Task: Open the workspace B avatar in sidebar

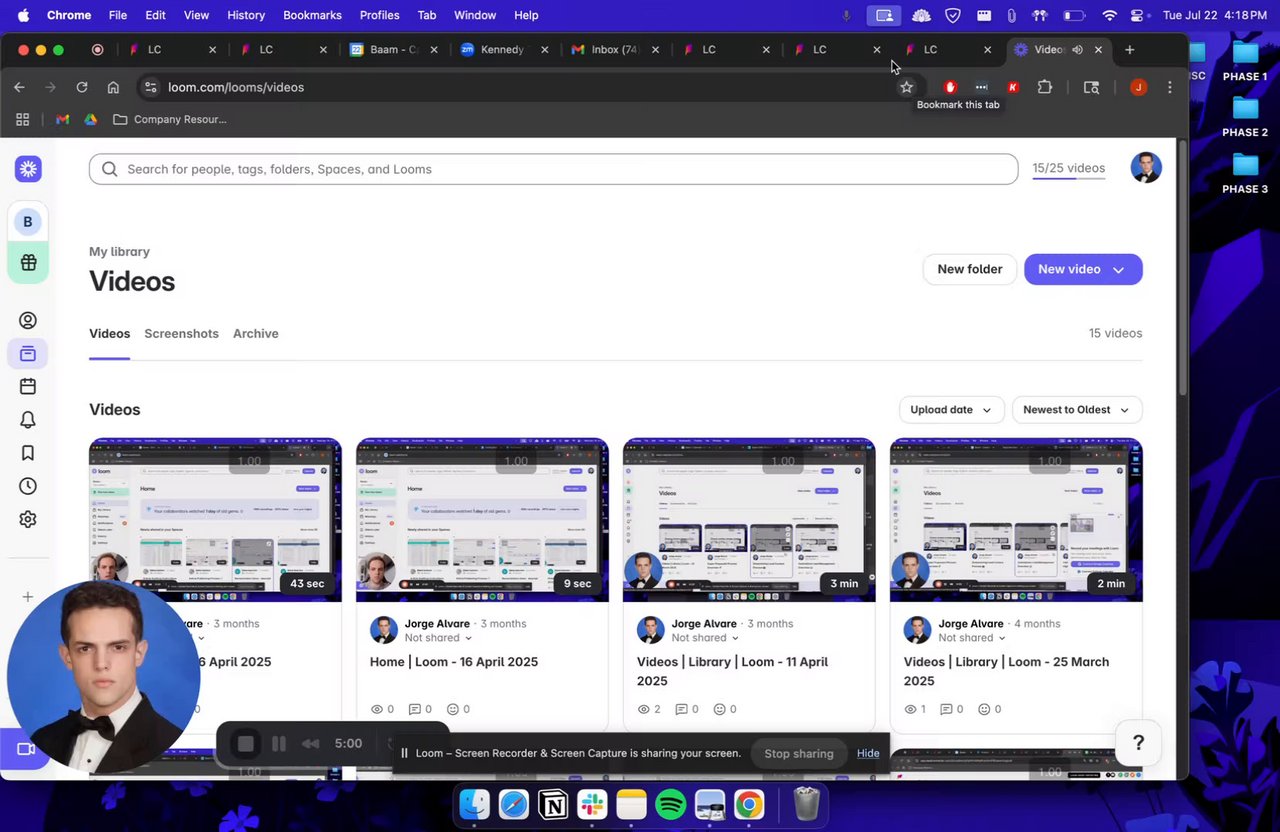Action: tap(28, 222)
